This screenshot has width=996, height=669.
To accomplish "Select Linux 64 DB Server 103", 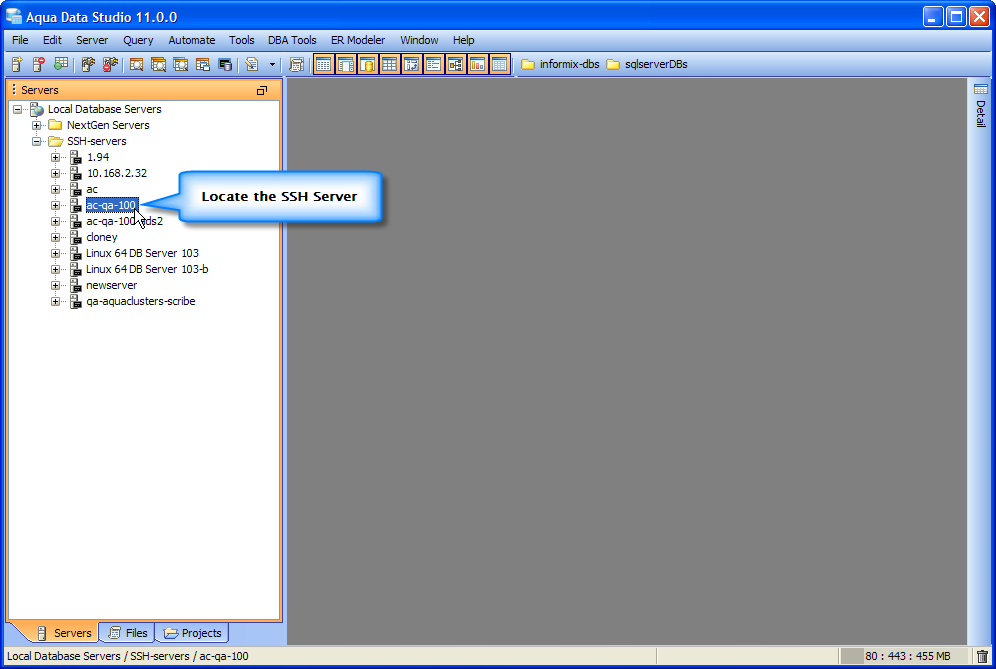I will pos(142,253).
